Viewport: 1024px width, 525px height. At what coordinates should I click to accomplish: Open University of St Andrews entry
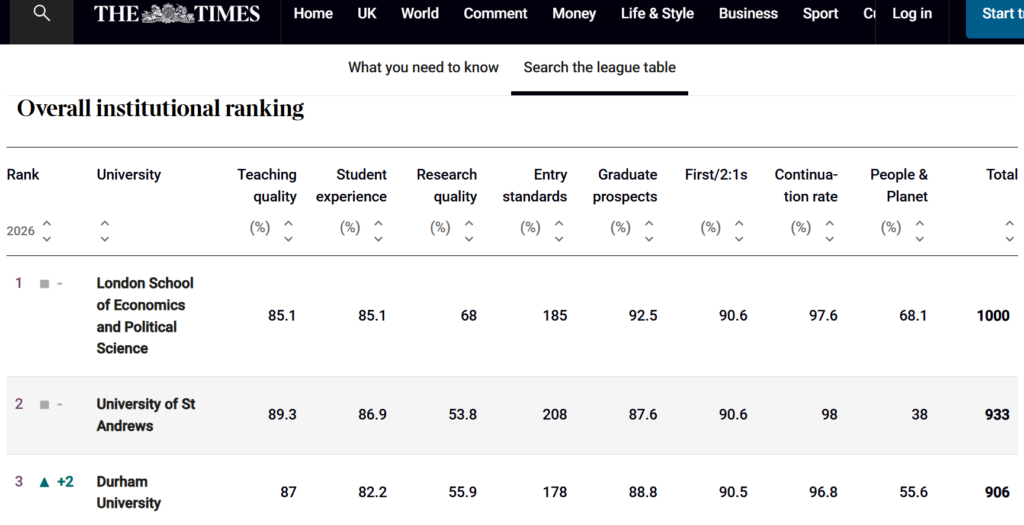(x=145, y=414)
